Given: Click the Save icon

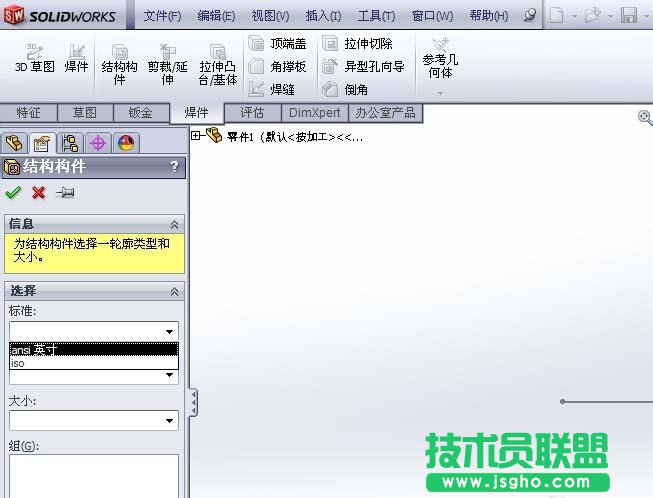Looking at the screenshot, I should pos(629,15).
